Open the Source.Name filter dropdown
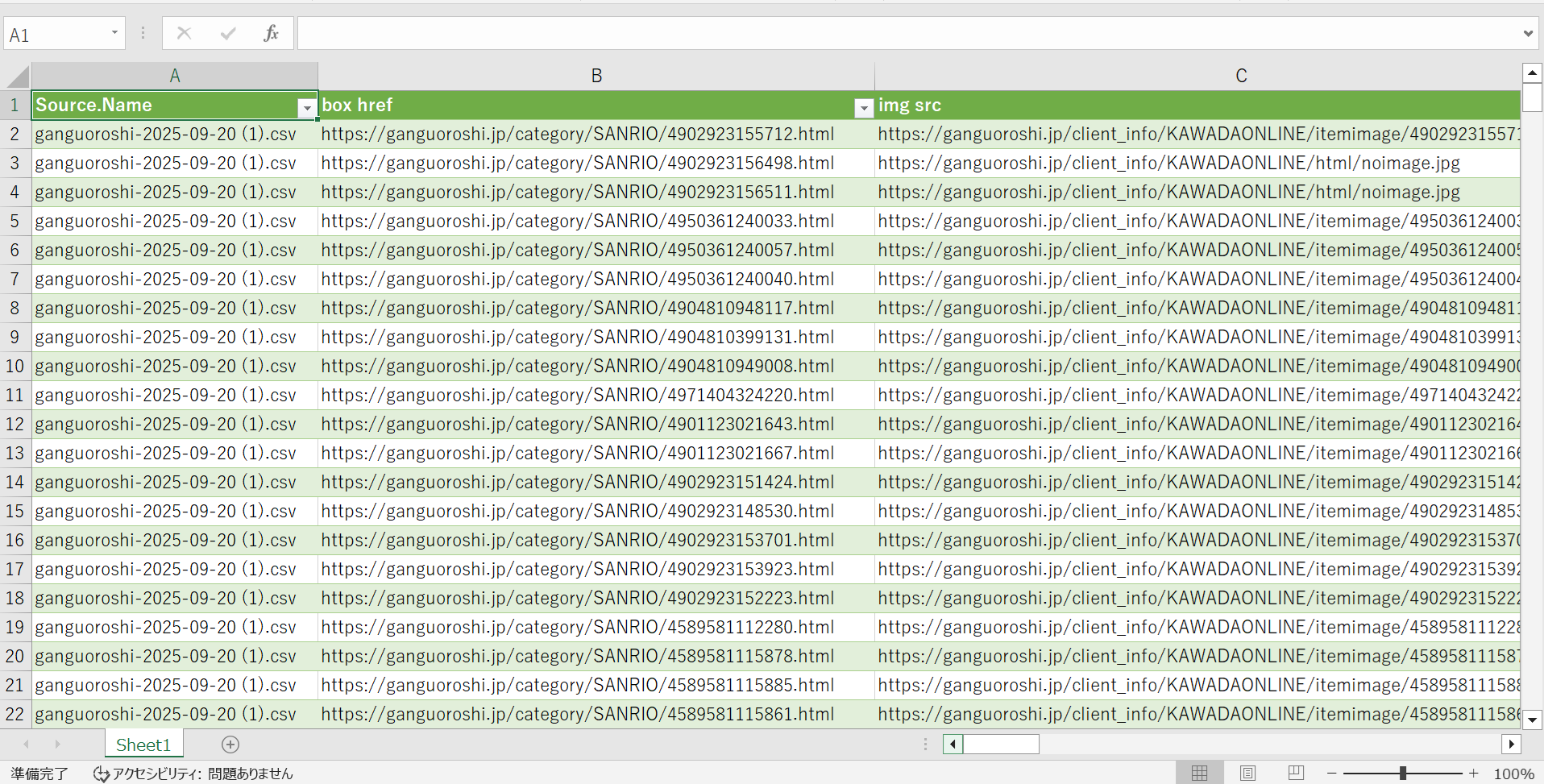Screen dimensions: 1544x784 [306, 108]
